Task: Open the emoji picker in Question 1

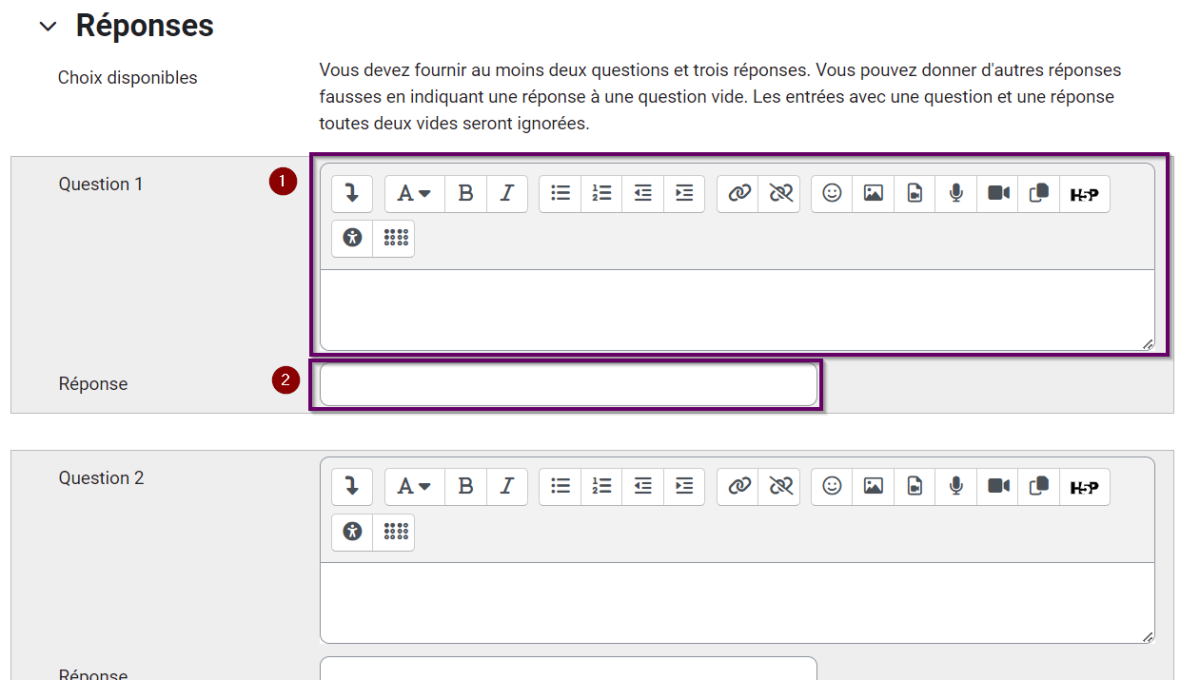Action: click(x=831, y=193)
